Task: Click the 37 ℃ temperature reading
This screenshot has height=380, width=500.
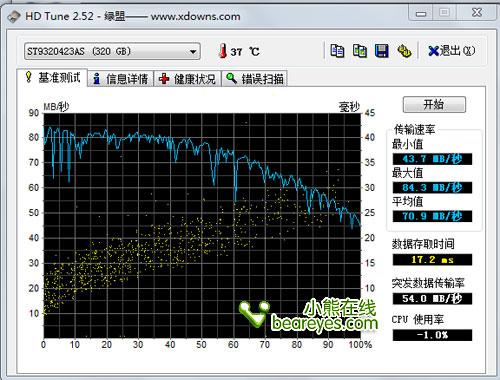Action: click(245, 52)
